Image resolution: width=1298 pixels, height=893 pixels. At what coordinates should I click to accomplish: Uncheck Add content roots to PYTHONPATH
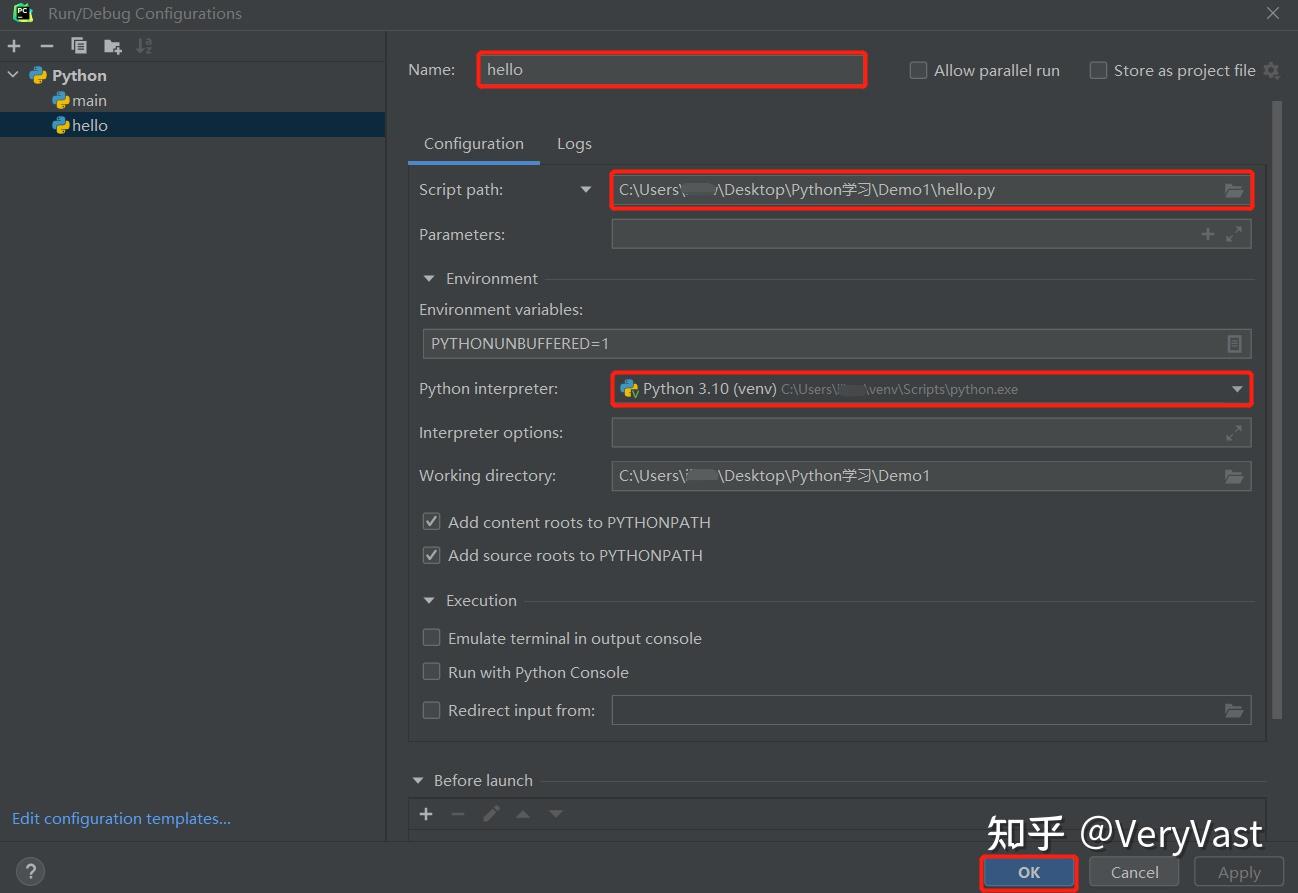pyautogui.click(x=431, y=521)
